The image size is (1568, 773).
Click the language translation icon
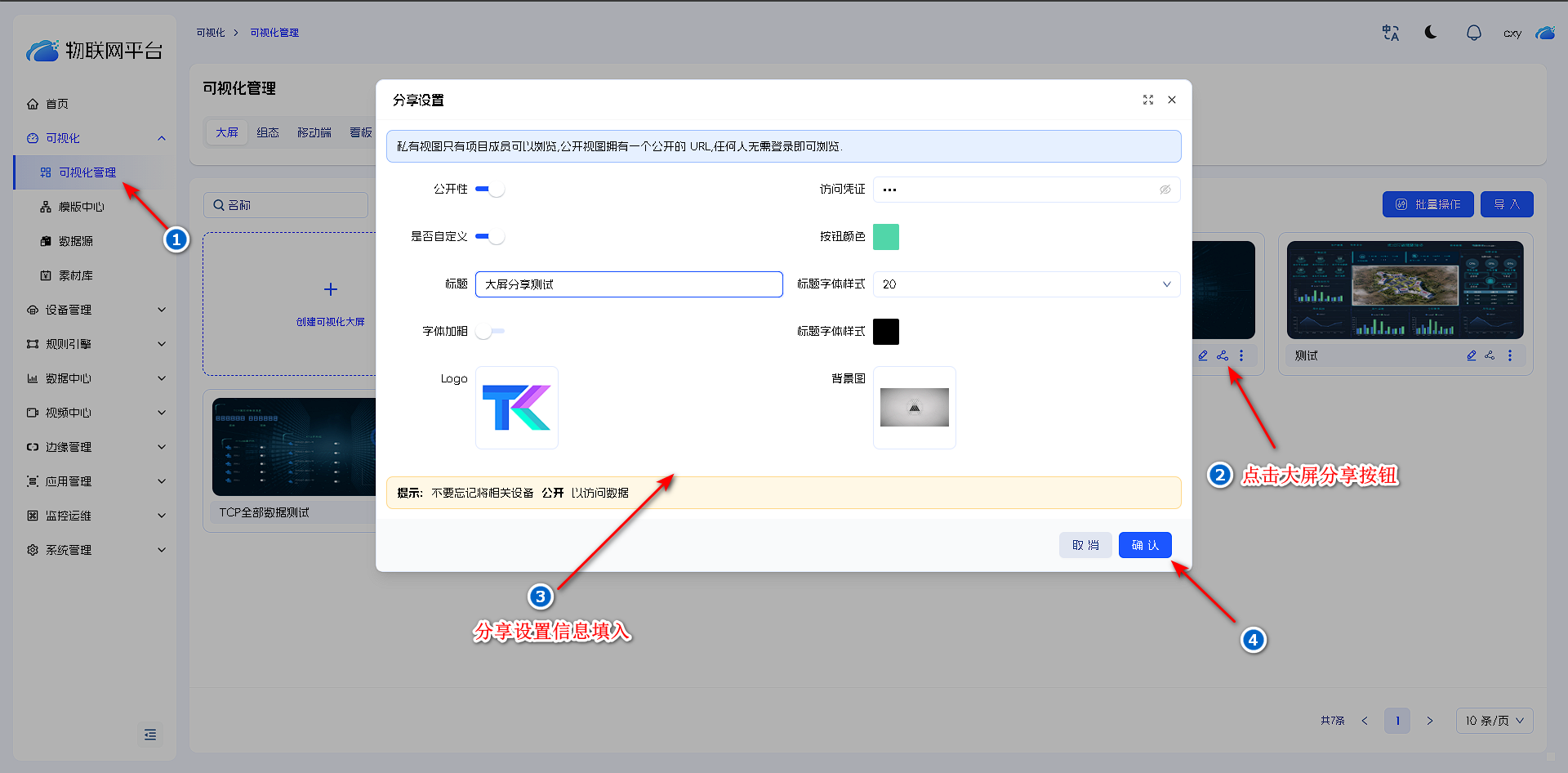point(1390,33)
